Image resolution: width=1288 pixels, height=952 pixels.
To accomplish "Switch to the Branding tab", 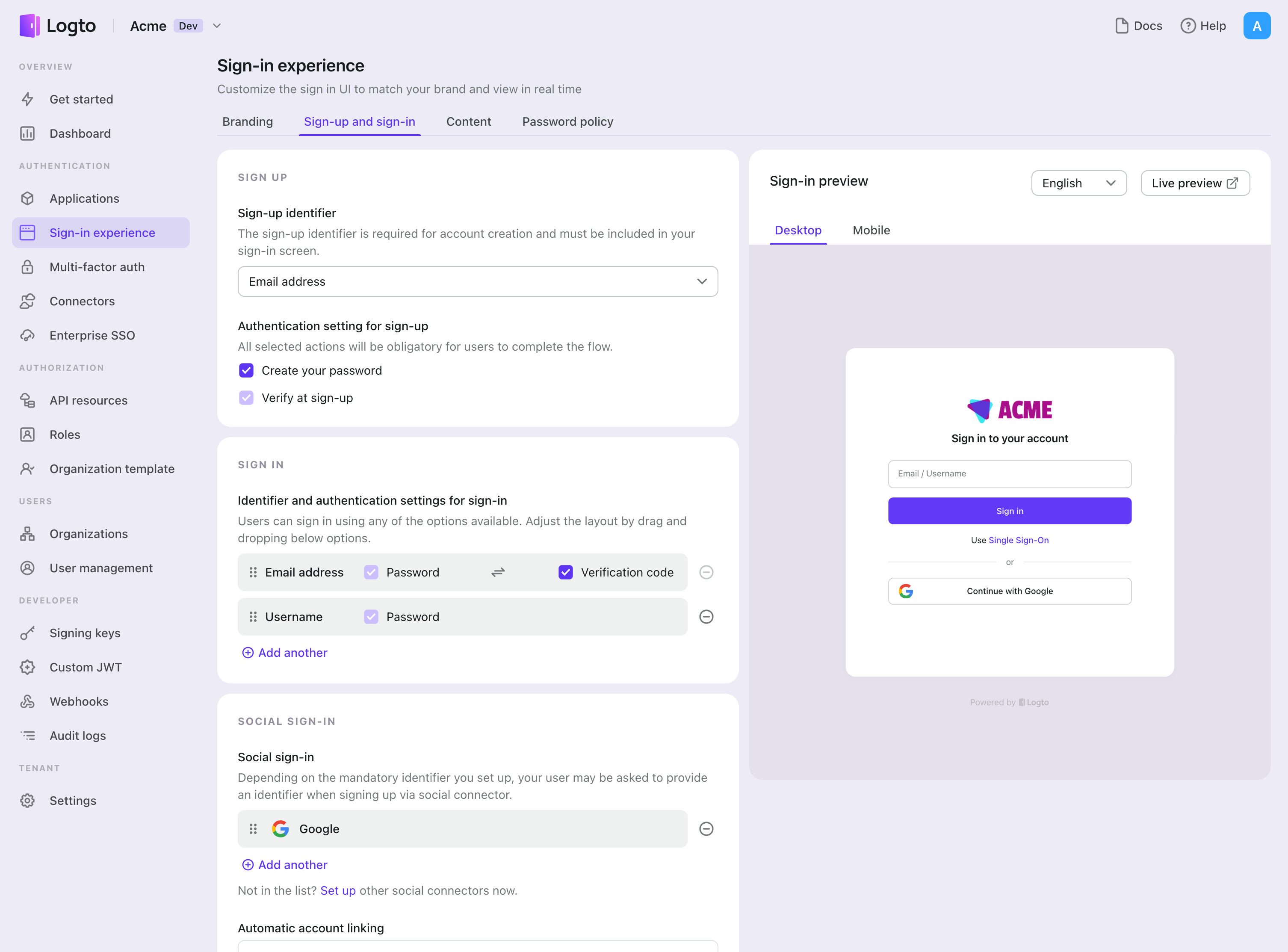I will pyautogui.click(x=247, y=121).
